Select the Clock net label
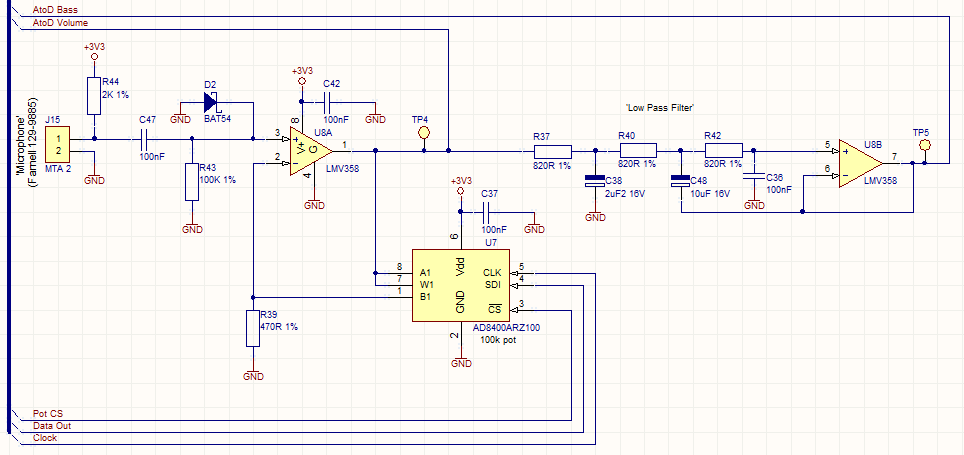The width and height of the screenshot is (964, 455). click(46, 438)
